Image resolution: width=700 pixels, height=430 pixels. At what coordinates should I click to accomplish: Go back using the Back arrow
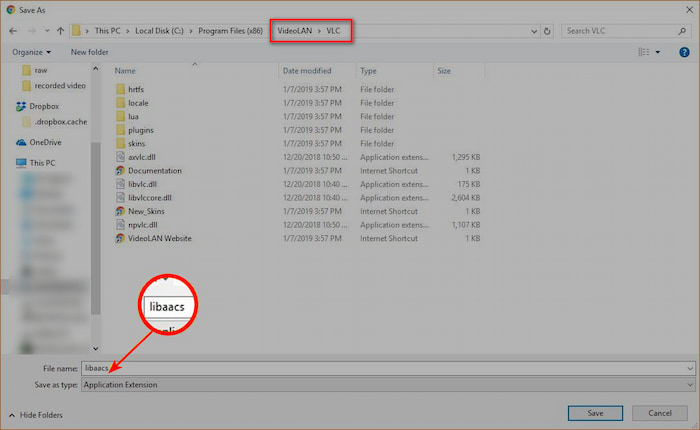13,31
